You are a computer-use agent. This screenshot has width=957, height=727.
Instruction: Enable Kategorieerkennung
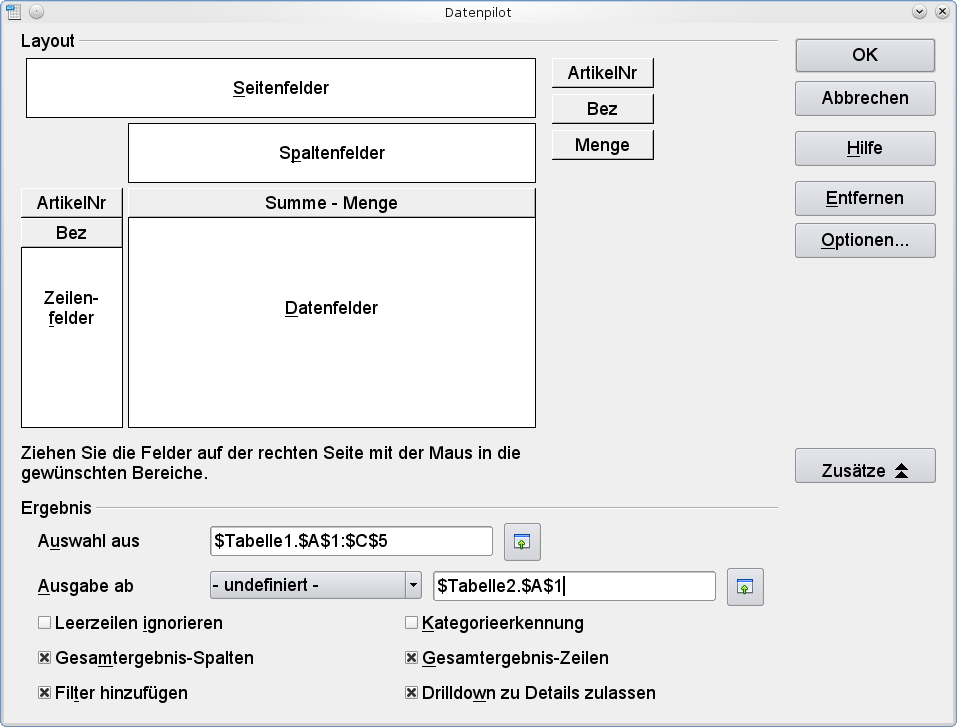click(411, 623)
